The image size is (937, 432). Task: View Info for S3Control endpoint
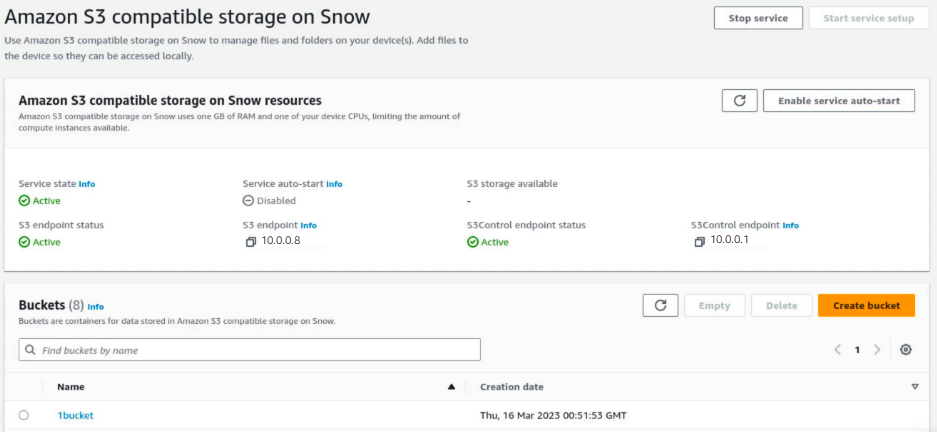[x=790, y=226]
